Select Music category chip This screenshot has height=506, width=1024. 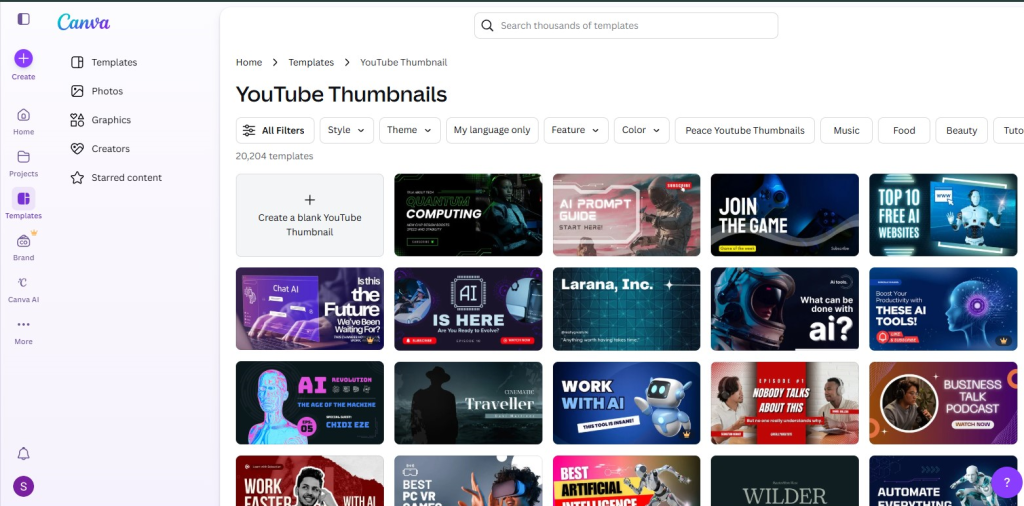(846, 130)
